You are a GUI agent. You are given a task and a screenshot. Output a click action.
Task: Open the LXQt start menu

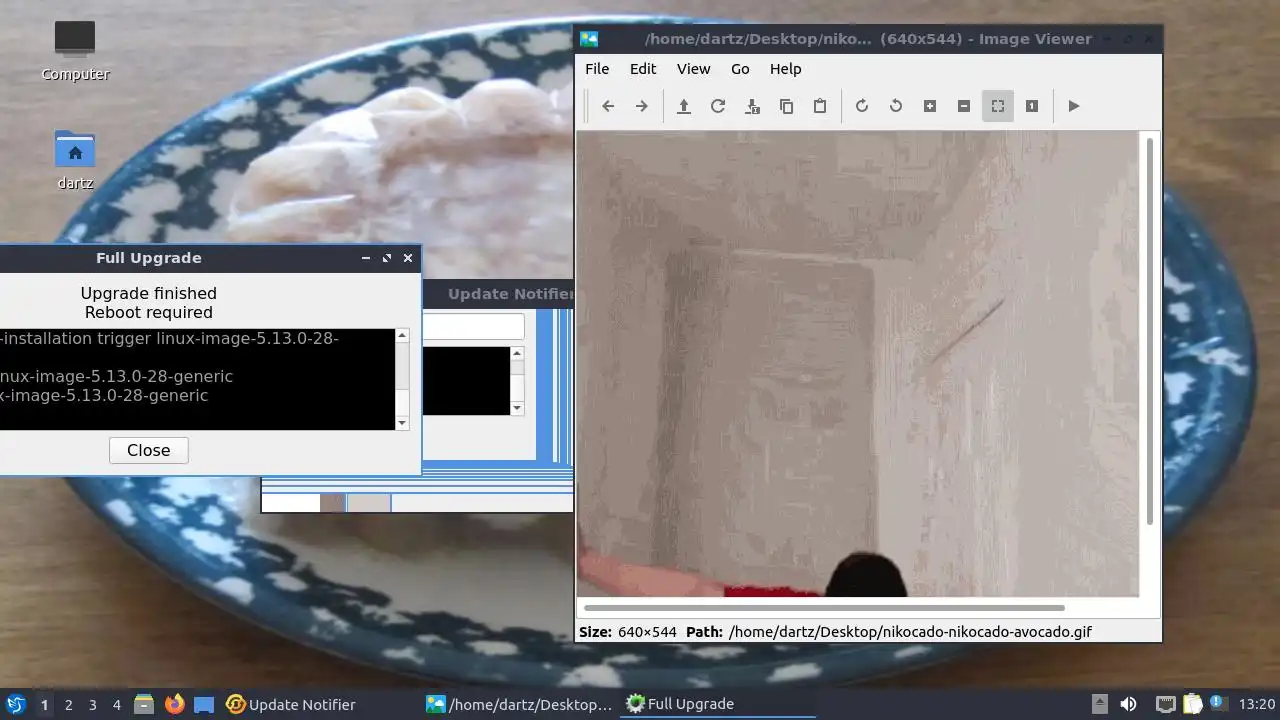[16, 704]
